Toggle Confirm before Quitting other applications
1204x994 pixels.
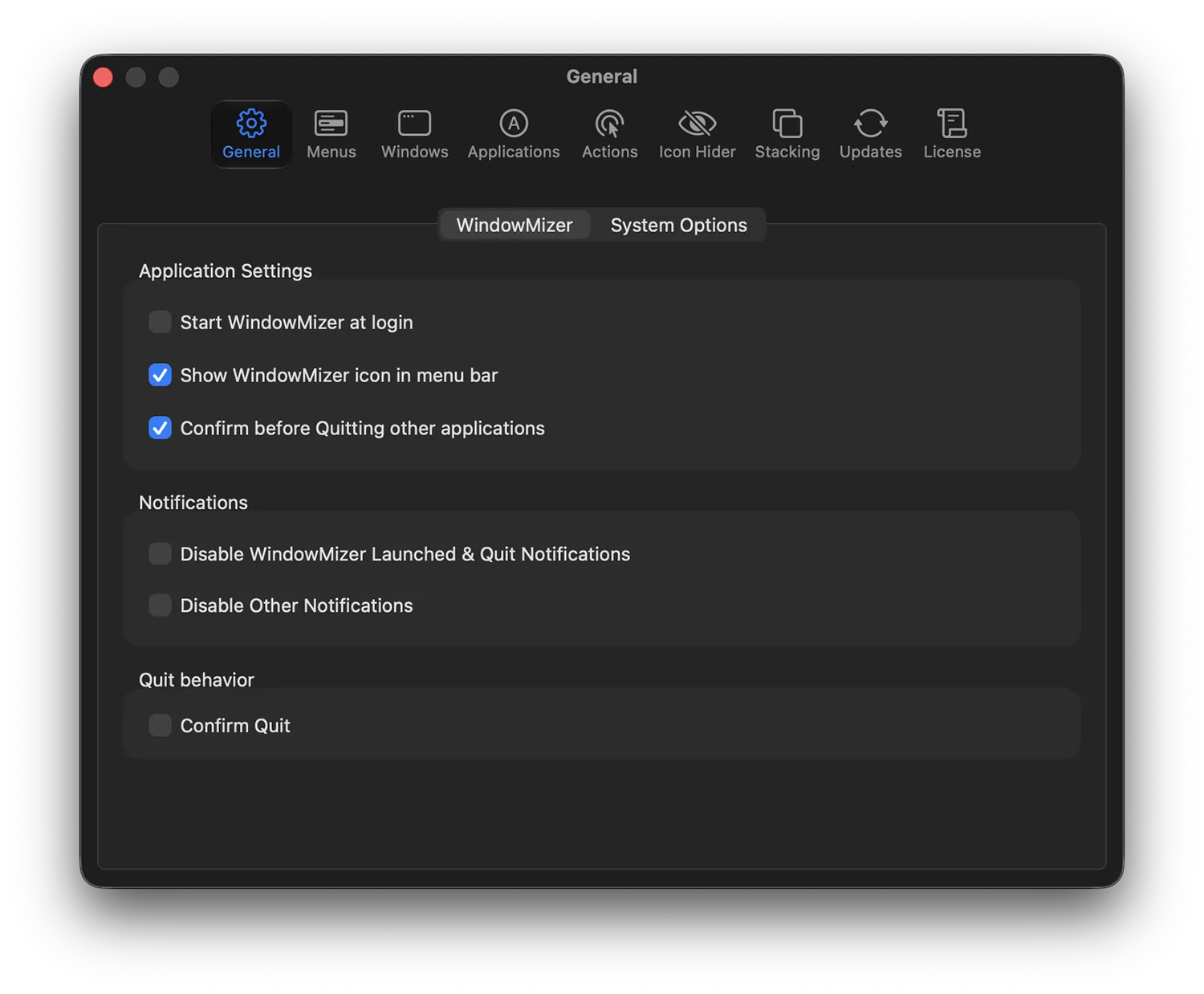tap(160, 428)
